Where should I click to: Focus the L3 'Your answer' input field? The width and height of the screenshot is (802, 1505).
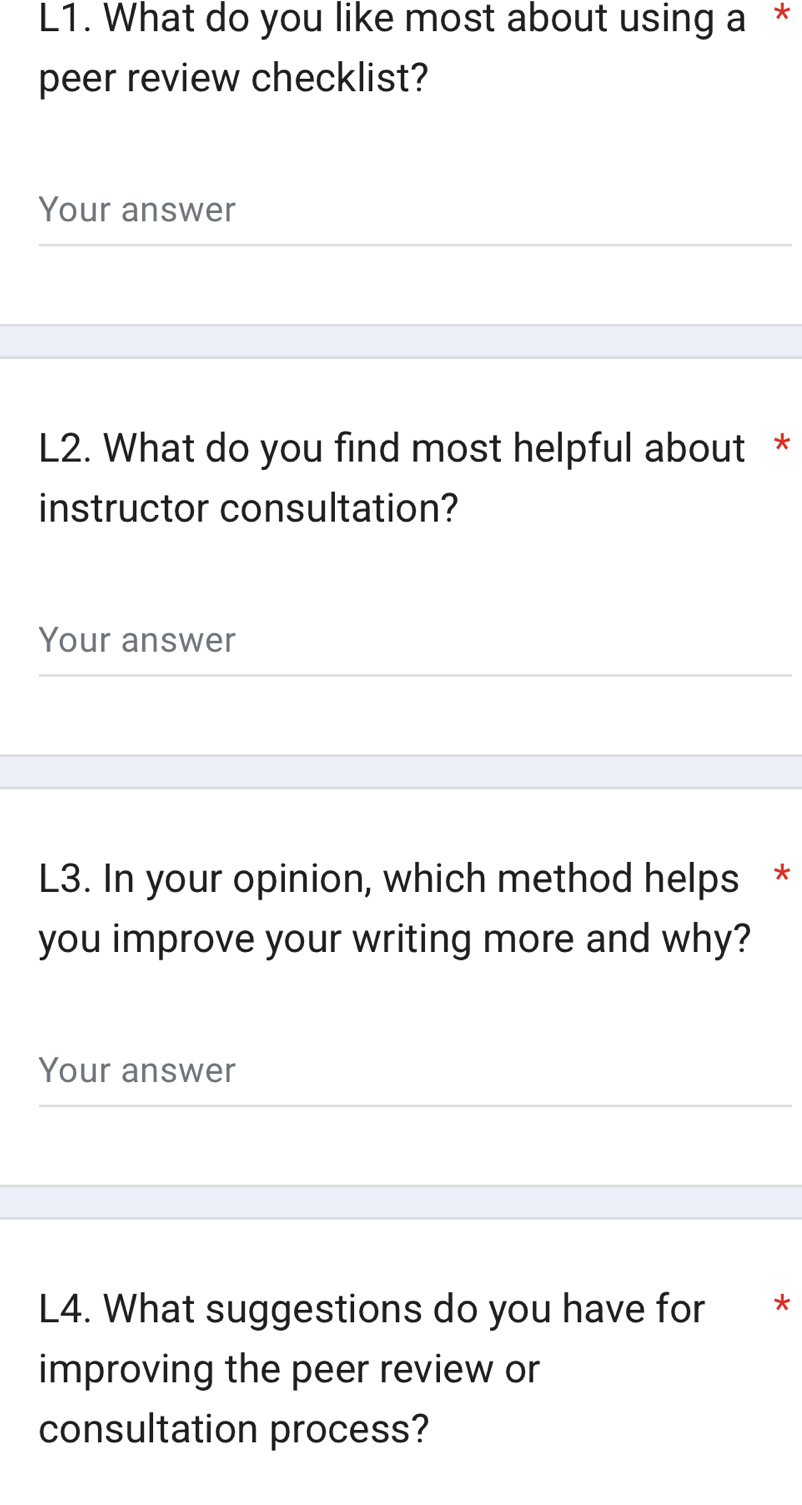pos(414,1071)
